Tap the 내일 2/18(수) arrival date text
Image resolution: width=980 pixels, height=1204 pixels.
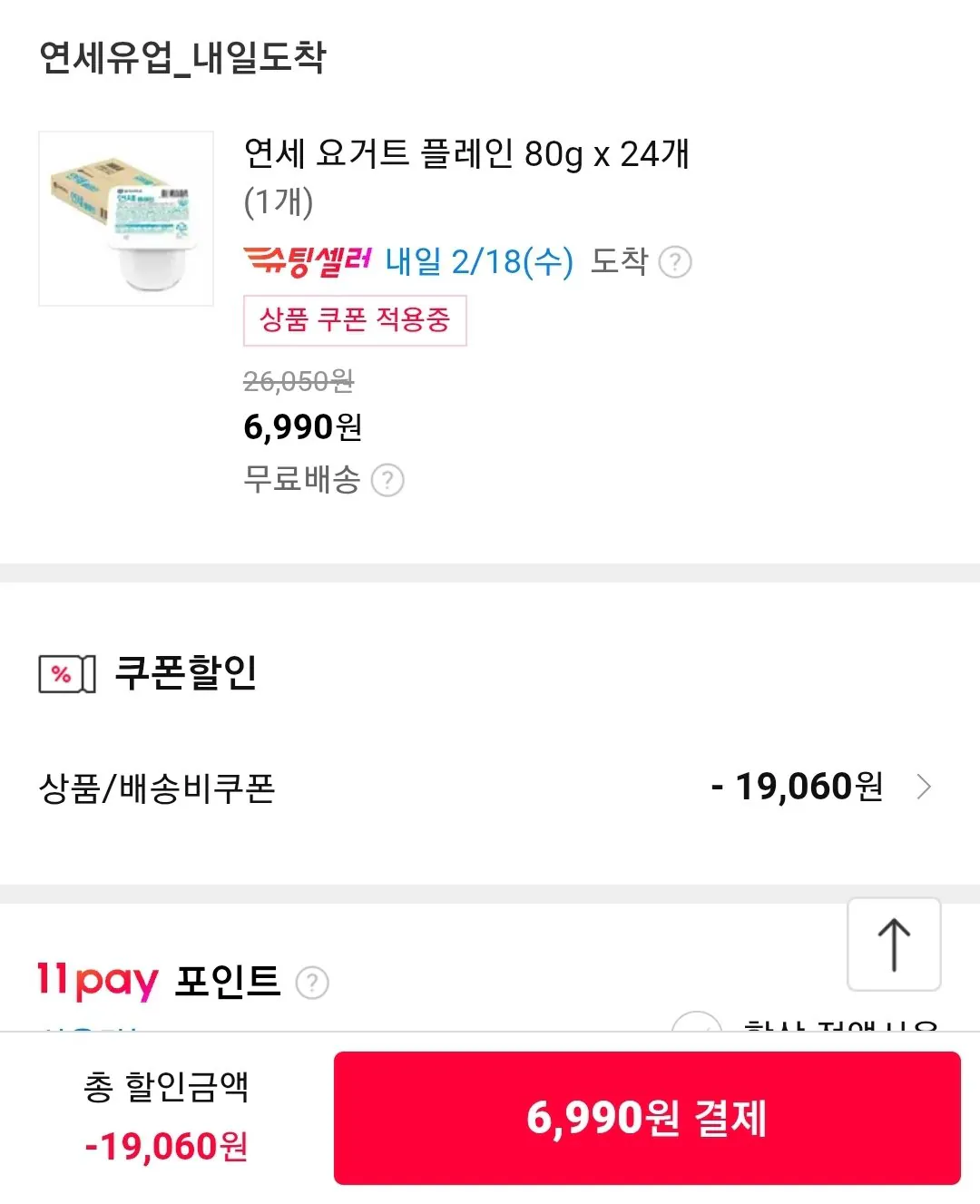pyautogui.click(x=479, y=262)
